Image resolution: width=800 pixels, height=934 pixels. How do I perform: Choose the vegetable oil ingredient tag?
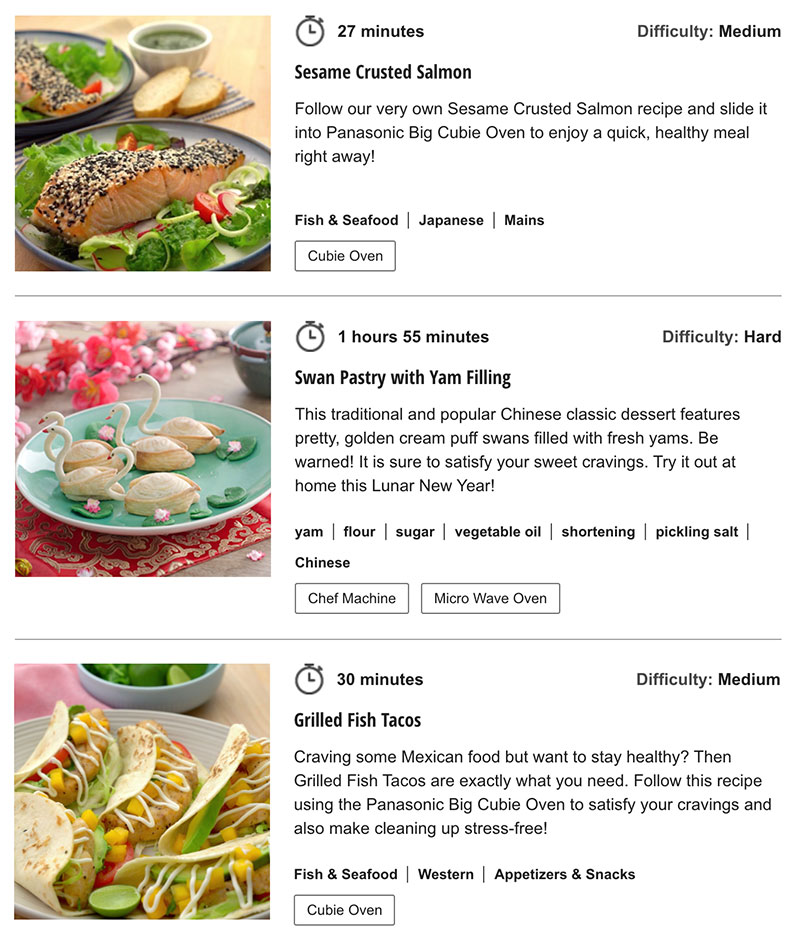pyautogui.click(x=498, y=532)
